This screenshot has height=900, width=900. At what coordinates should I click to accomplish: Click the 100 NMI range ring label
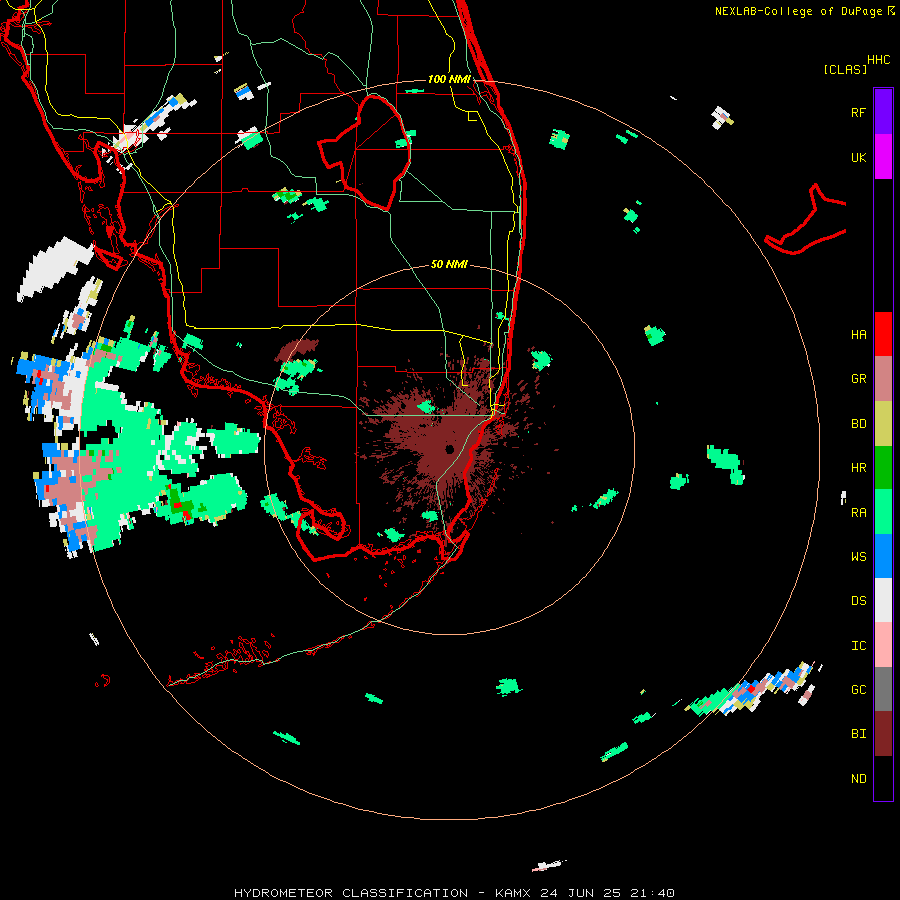(x=449, y=79)
